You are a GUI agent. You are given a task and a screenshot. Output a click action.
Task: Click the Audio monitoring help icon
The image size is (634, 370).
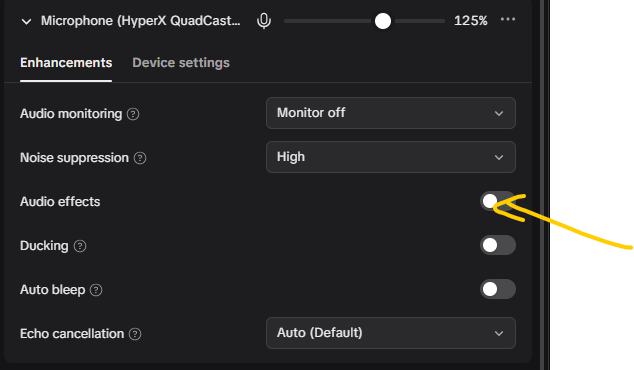pyautogui.click(x=133, y=114)
